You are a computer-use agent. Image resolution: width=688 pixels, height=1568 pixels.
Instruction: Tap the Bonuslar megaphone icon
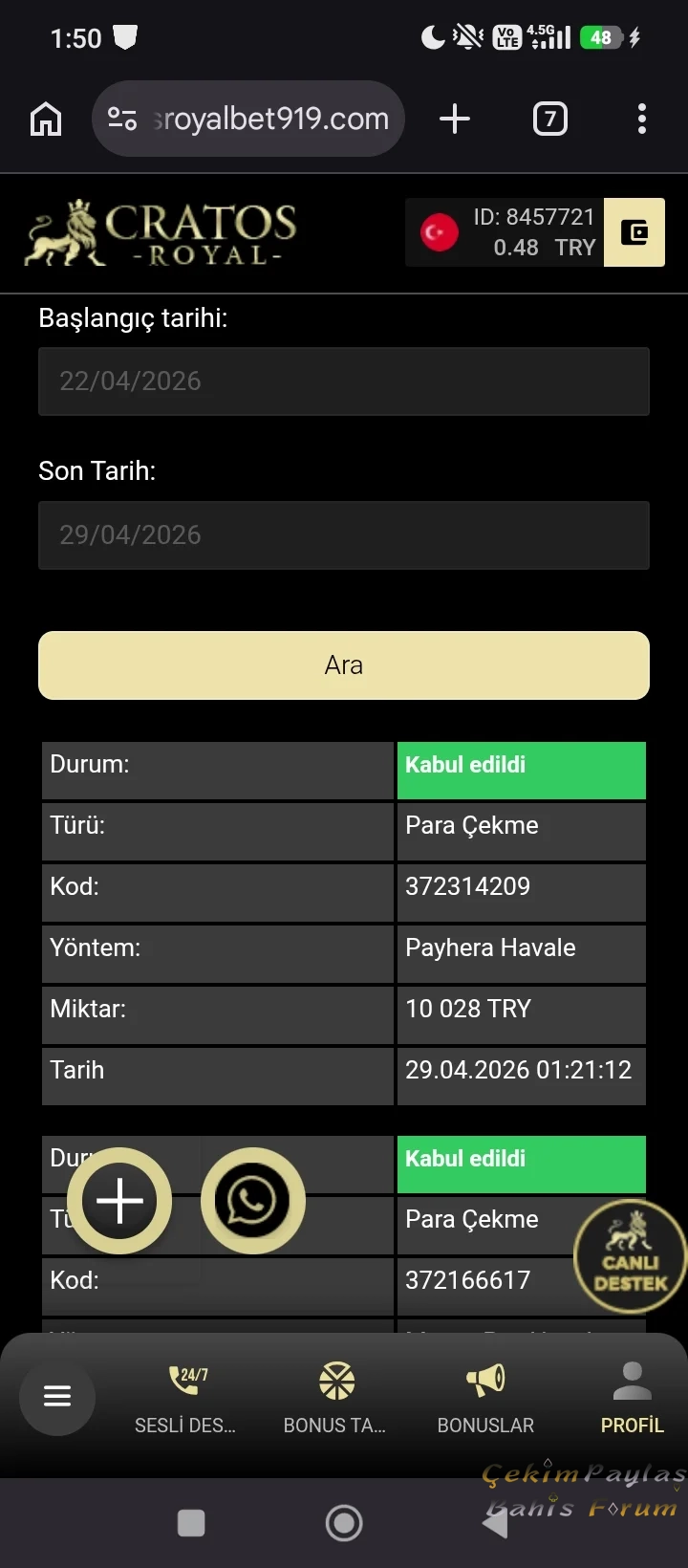tap(485, 1380)
